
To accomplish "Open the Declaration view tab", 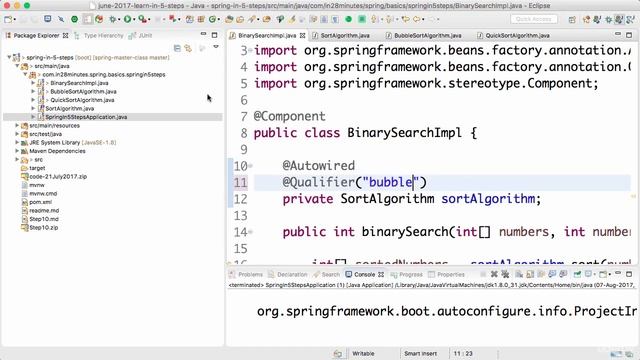I will (287, 274).
